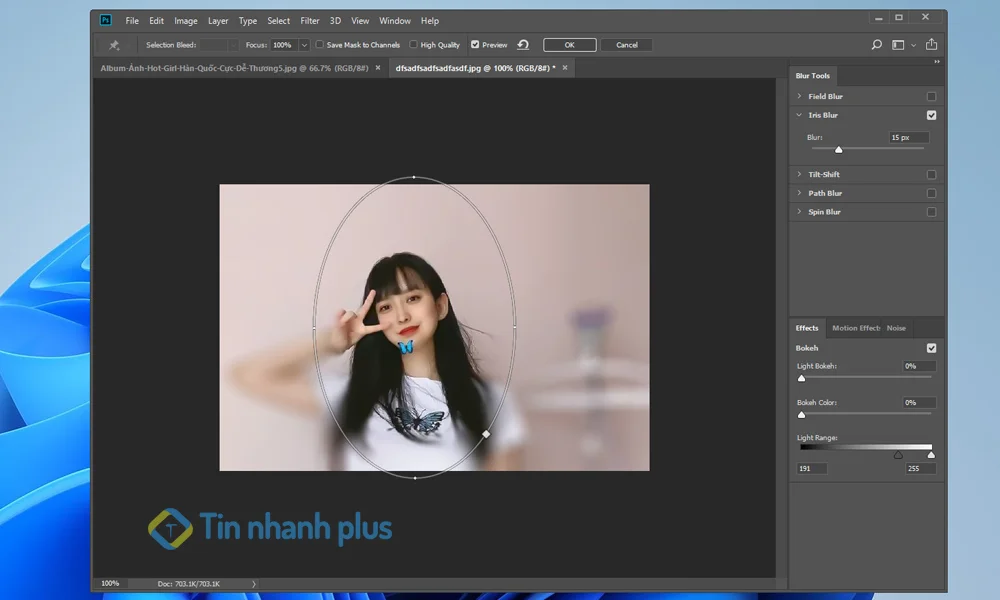Disable the Bokeh effect checkbox
This screenshot has width=1000, height=600.
click(x=932, y=348)
